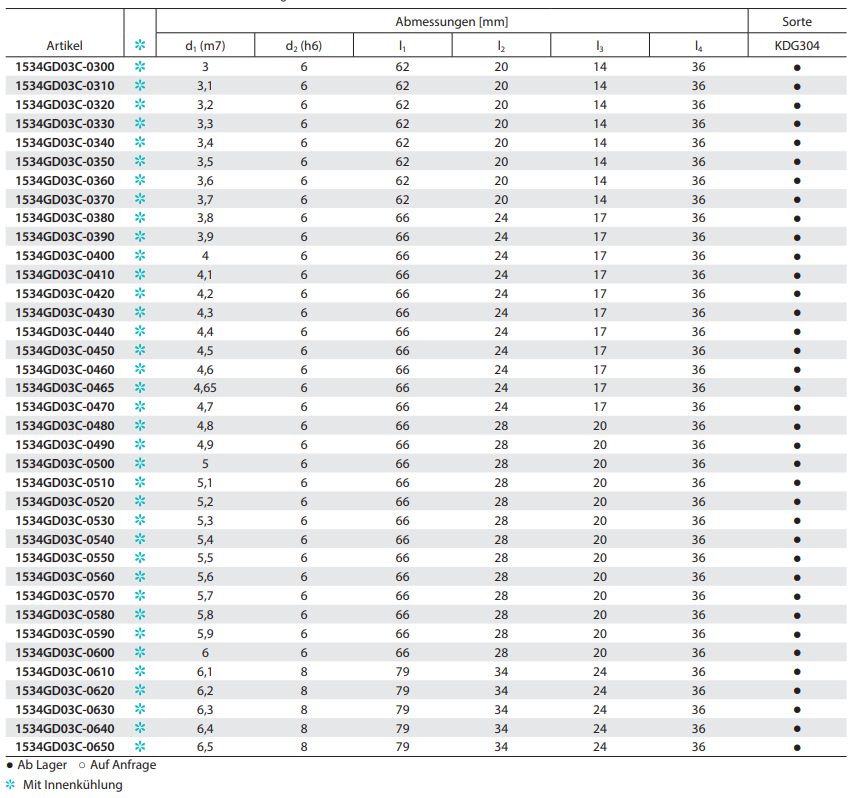868x798 pixels.
Task: Click the availability dot for 1534GD03C-0610
Action: pos(797,672)
